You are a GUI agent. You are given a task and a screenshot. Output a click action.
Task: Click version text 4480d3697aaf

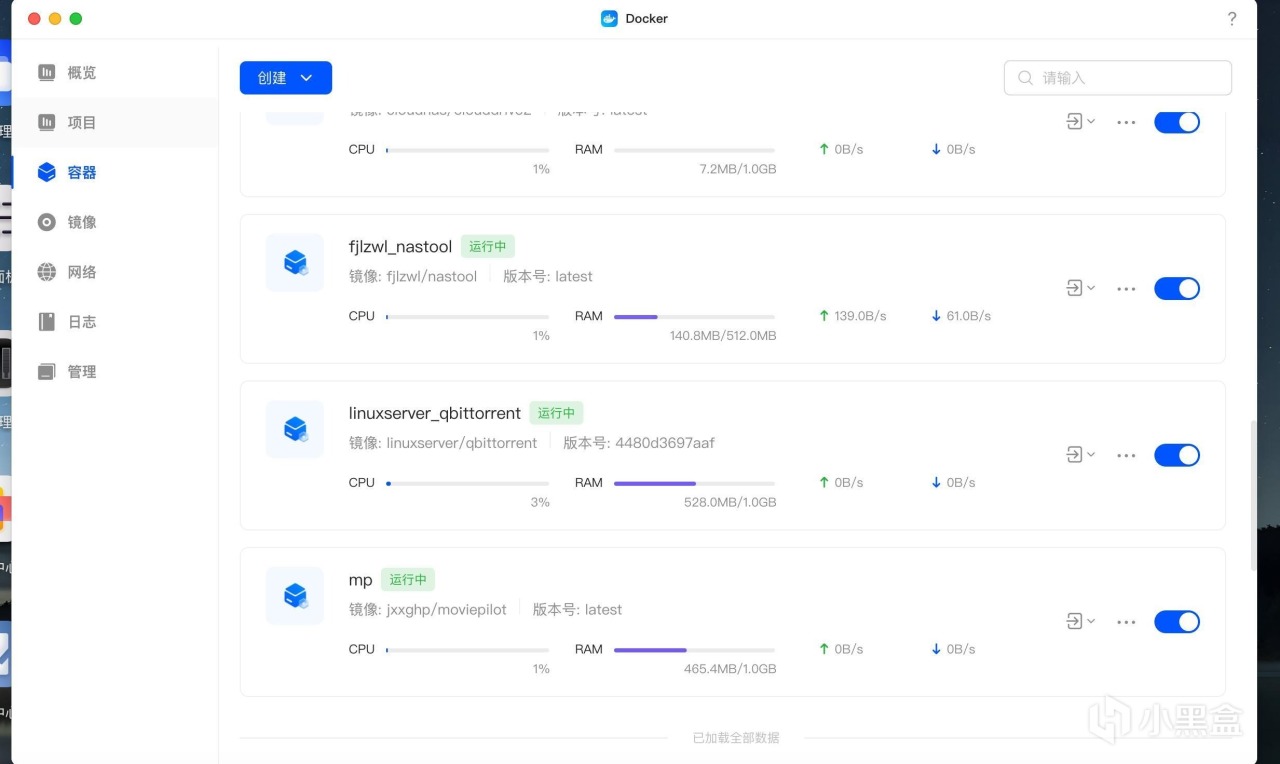pyautogui.click(x=663, y=443)
